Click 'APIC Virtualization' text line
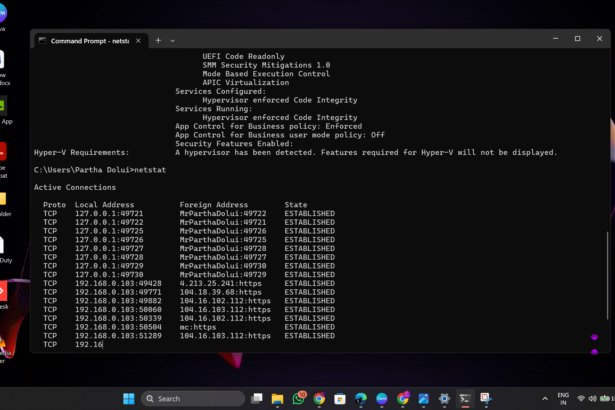The image size is (615, 410). pyautogui.click(x=246, y=82)
